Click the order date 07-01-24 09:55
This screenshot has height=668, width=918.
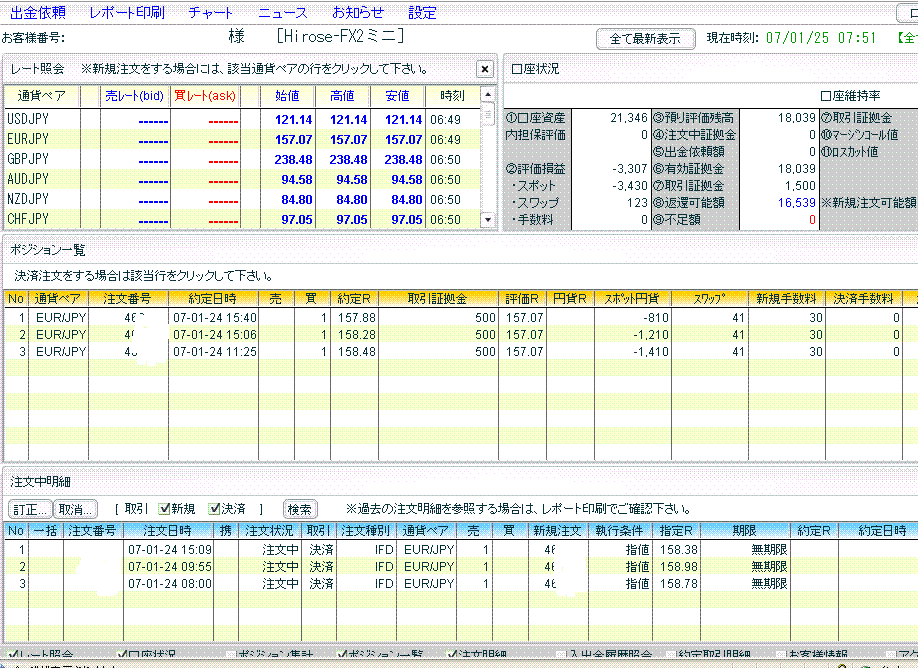point(170,567)
